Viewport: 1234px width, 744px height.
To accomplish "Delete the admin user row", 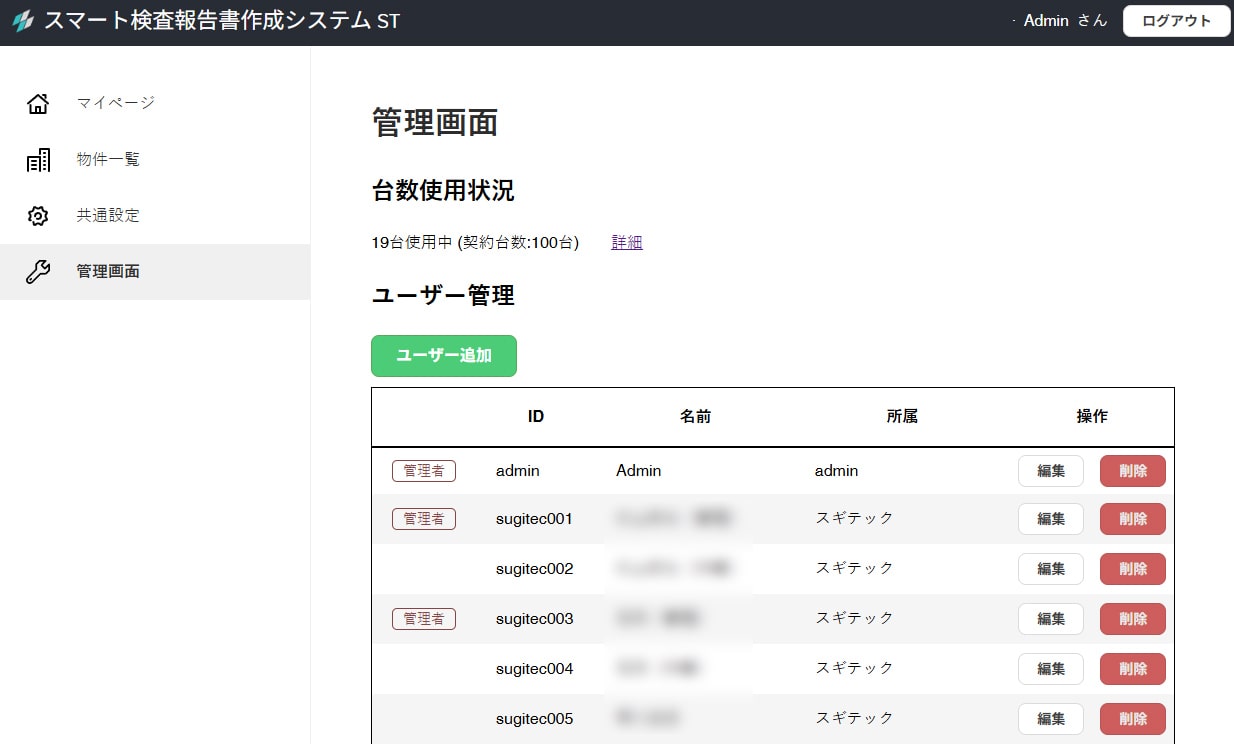I will pos(1132,471).
